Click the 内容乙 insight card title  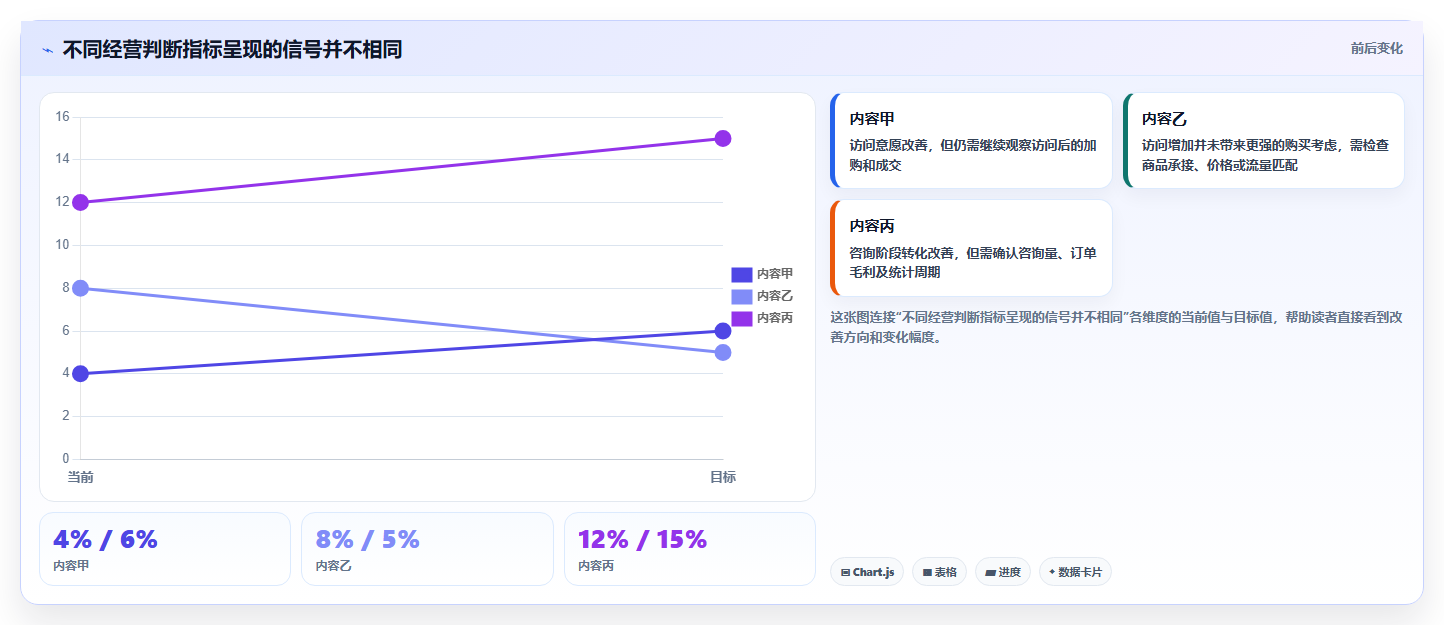point(1164,119)
